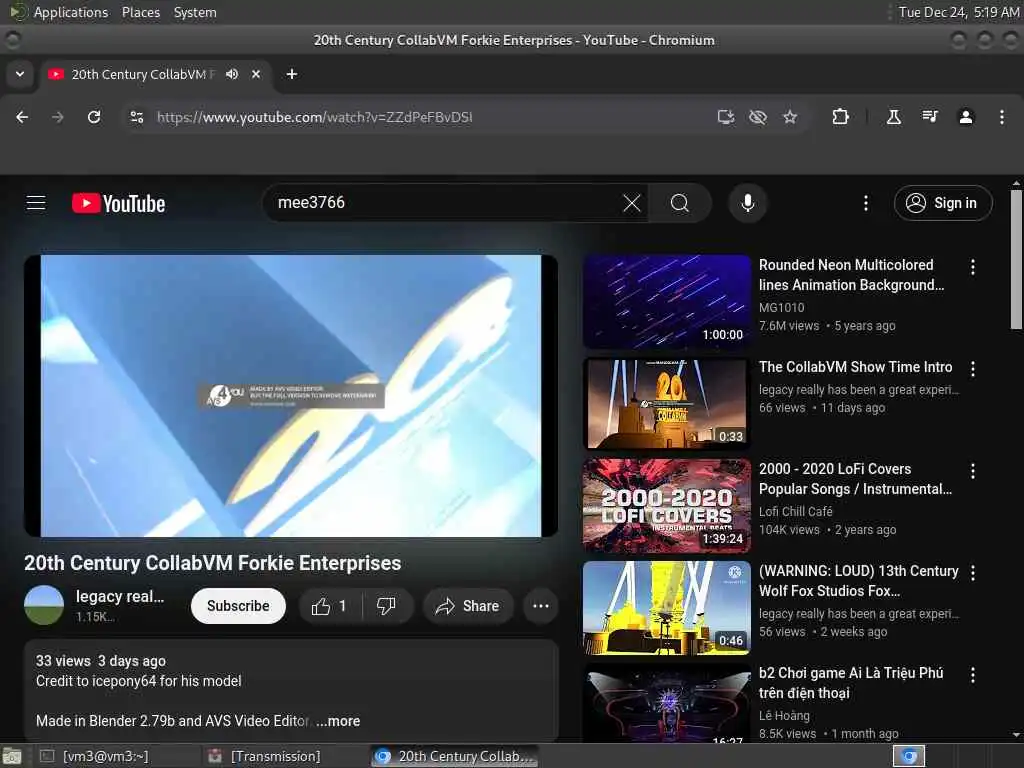Open 2000-2020 LoFi Covers thumbnail

tap(667, 505)
